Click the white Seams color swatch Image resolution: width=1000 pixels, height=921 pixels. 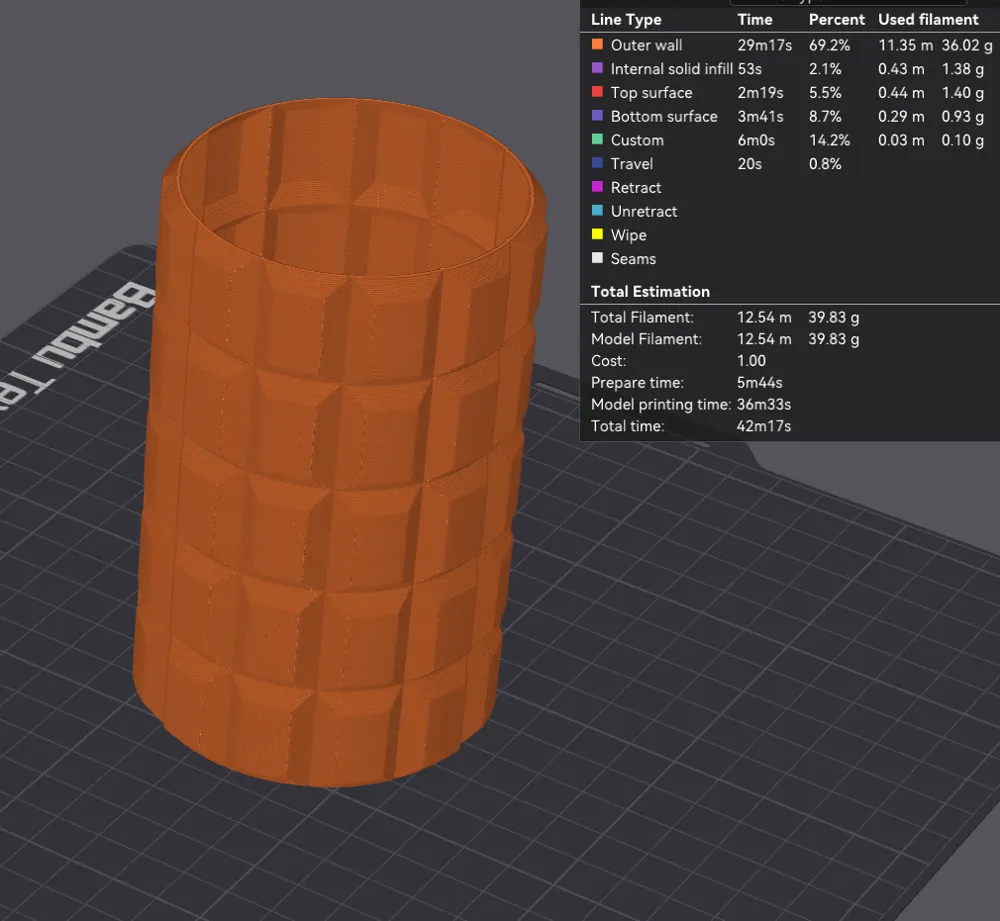point(597,258)
